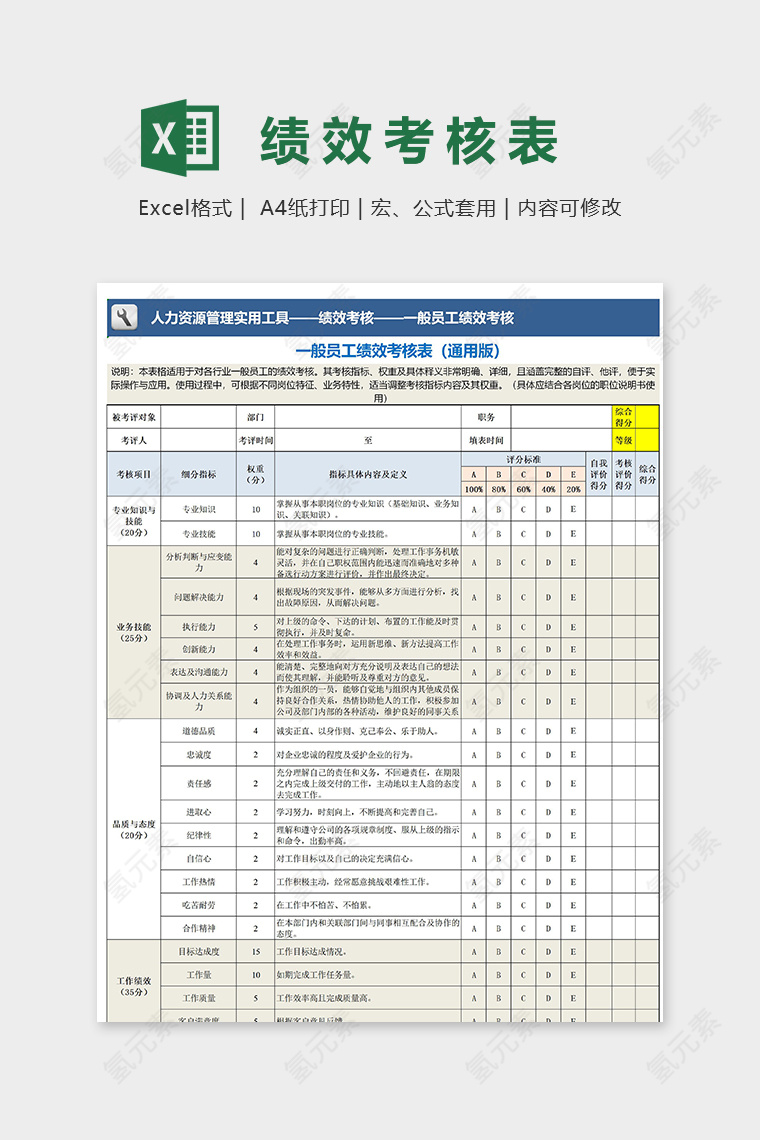Choose grade B in the 工作热情 row
Image resolution: width=760 pixels, height=1140 pixels.
pos(498,882)
